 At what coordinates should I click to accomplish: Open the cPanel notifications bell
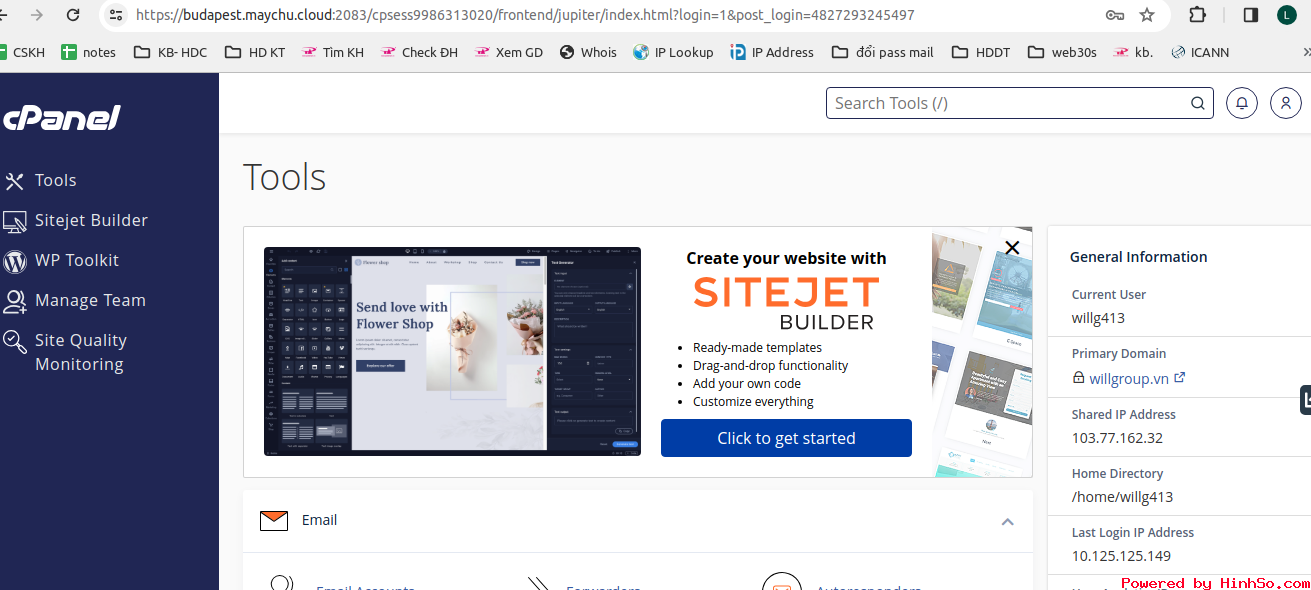(1242, 103)
